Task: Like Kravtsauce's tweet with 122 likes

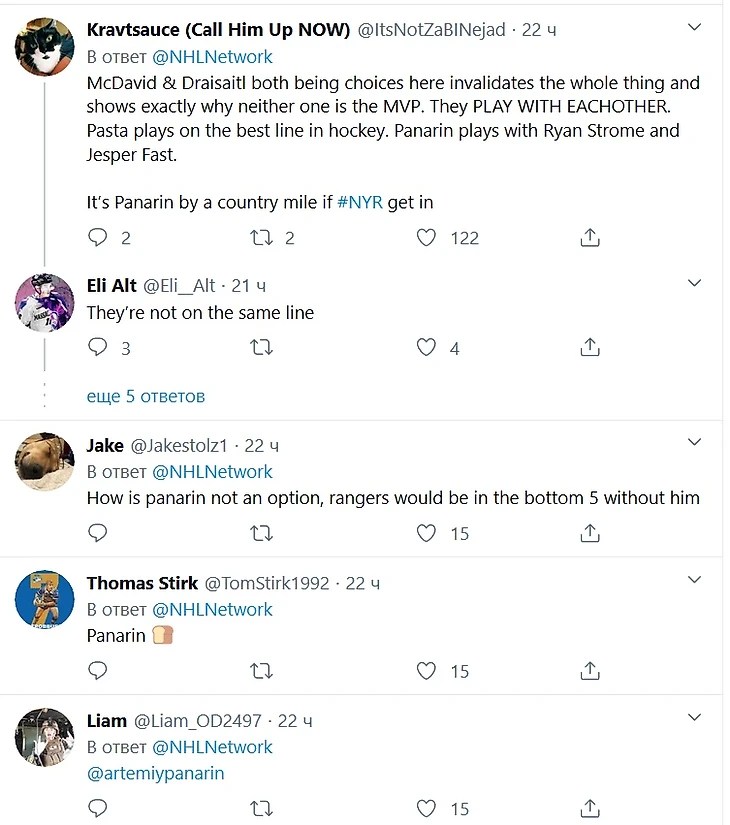Action: click(427, 238)
